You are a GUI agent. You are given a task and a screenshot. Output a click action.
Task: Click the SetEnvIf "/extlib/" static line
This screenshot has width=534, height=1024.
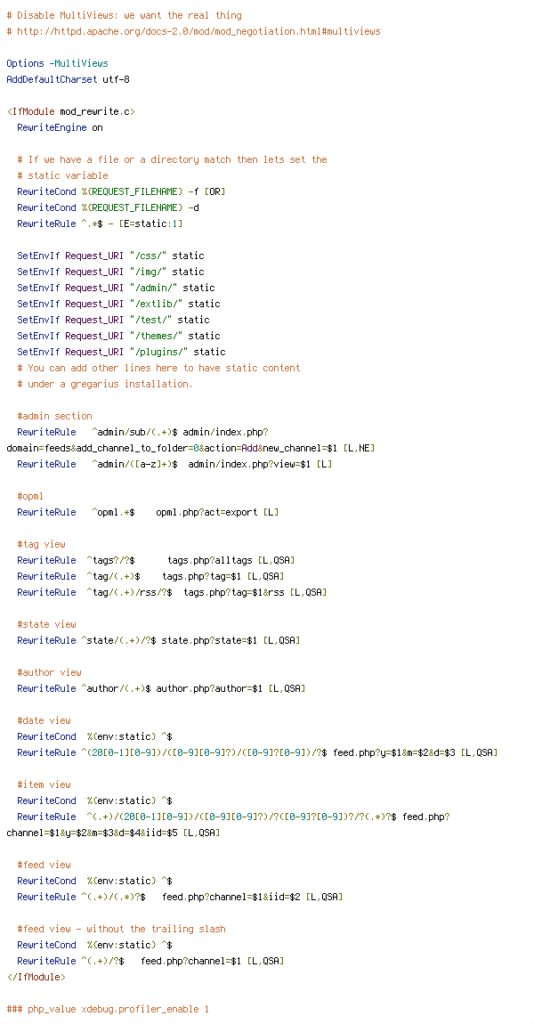pyautogui.click(x=119, y=304)
